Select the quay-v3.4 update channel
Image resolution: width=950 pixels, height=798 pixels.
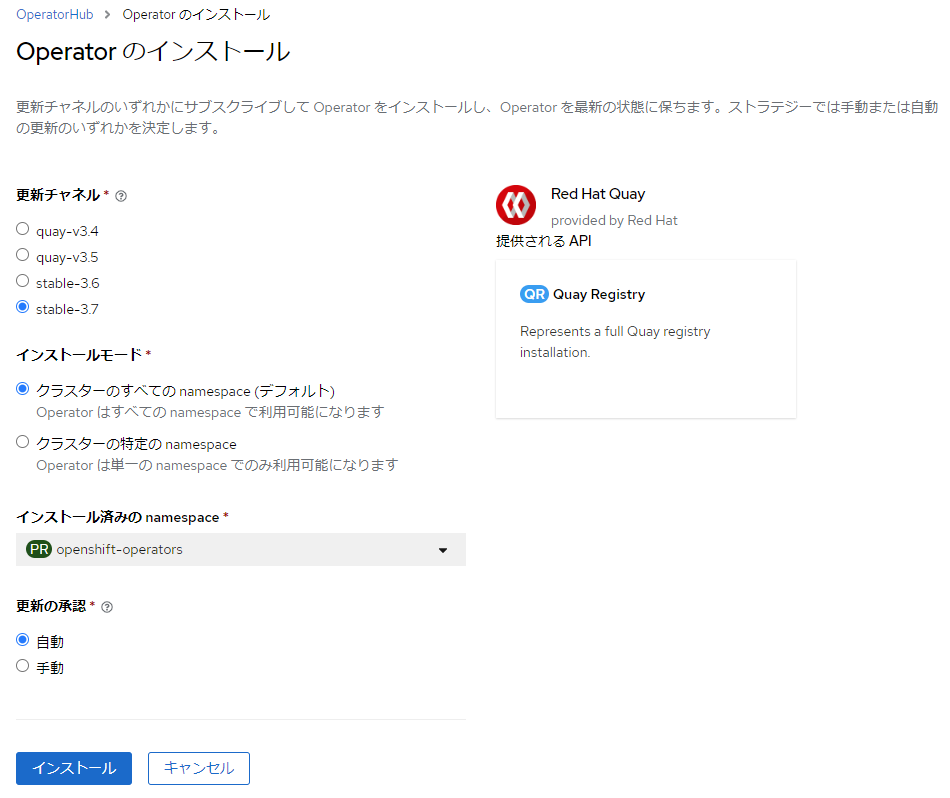pyautogui.click(x=22, y=228)
